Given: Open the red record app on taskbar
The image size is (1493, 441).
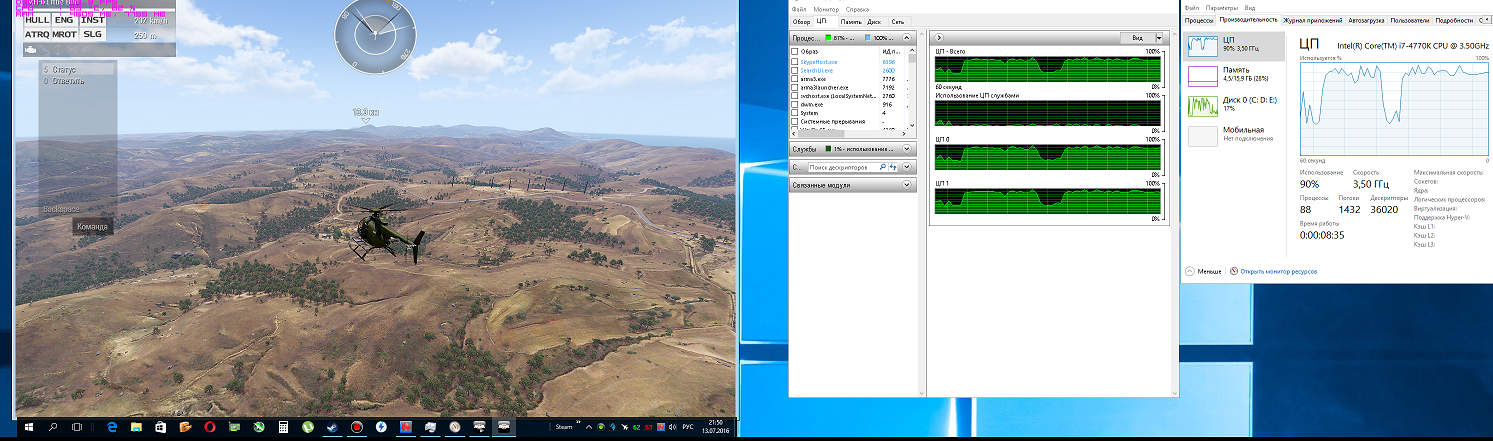Looking at the screenshot, I should click(x=356, y=427).
